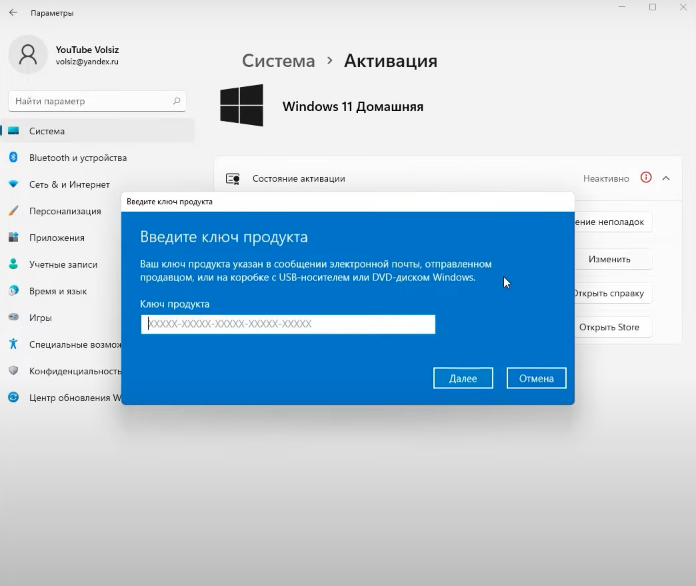
Task: Click the Открыть справку button
Action: click(613, 293)
